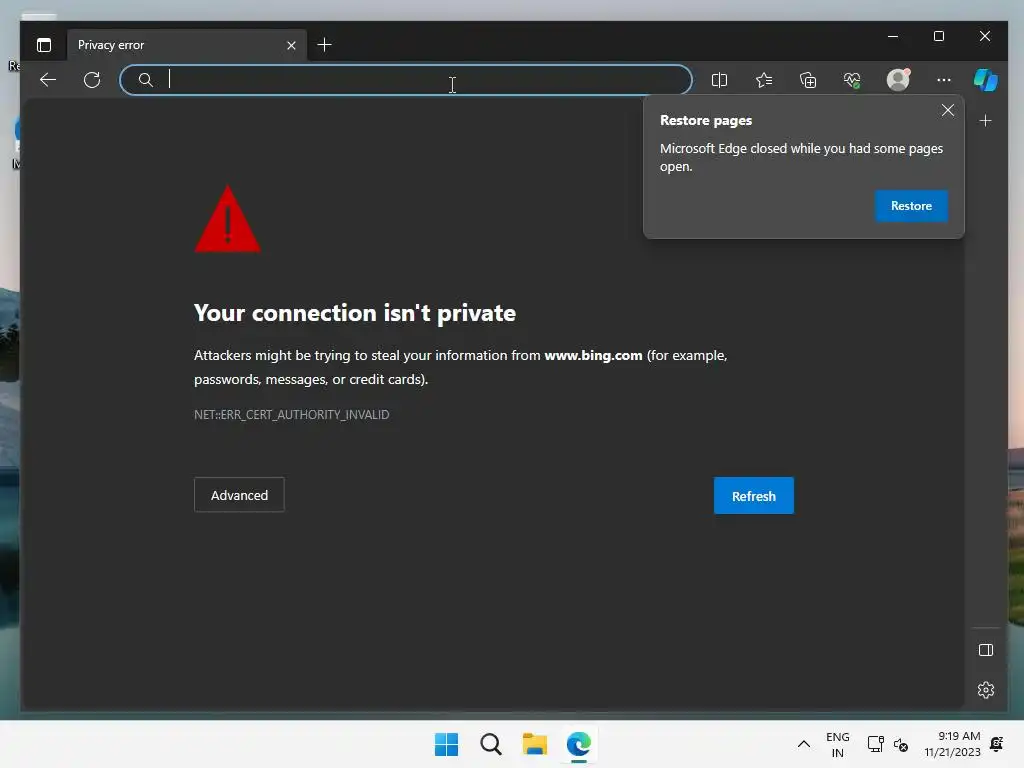Open the split screen icon
Image resolution: width=1024 pixels, height=768 pixels.
719,80
